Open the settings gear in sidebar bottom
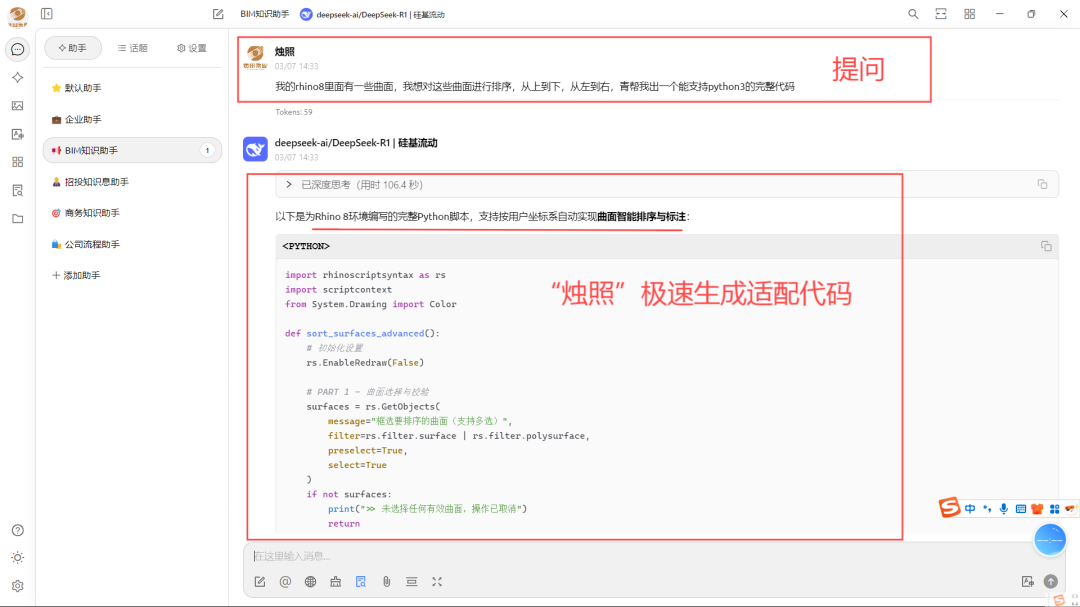1080x607 pixels. 18,586
